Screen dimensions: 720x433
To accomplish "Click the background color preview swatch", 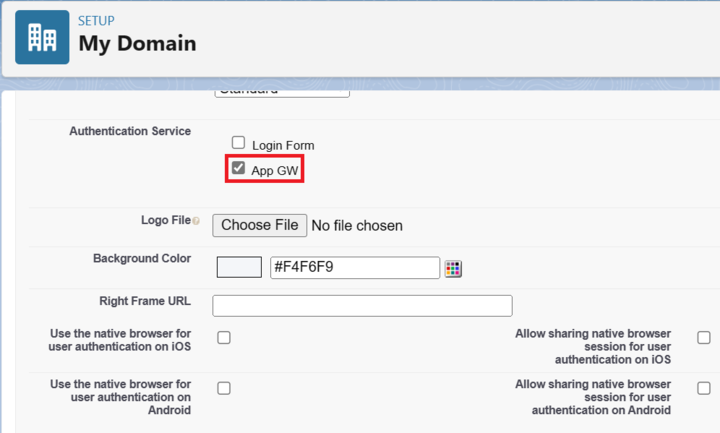I will (x=239, y=267).
